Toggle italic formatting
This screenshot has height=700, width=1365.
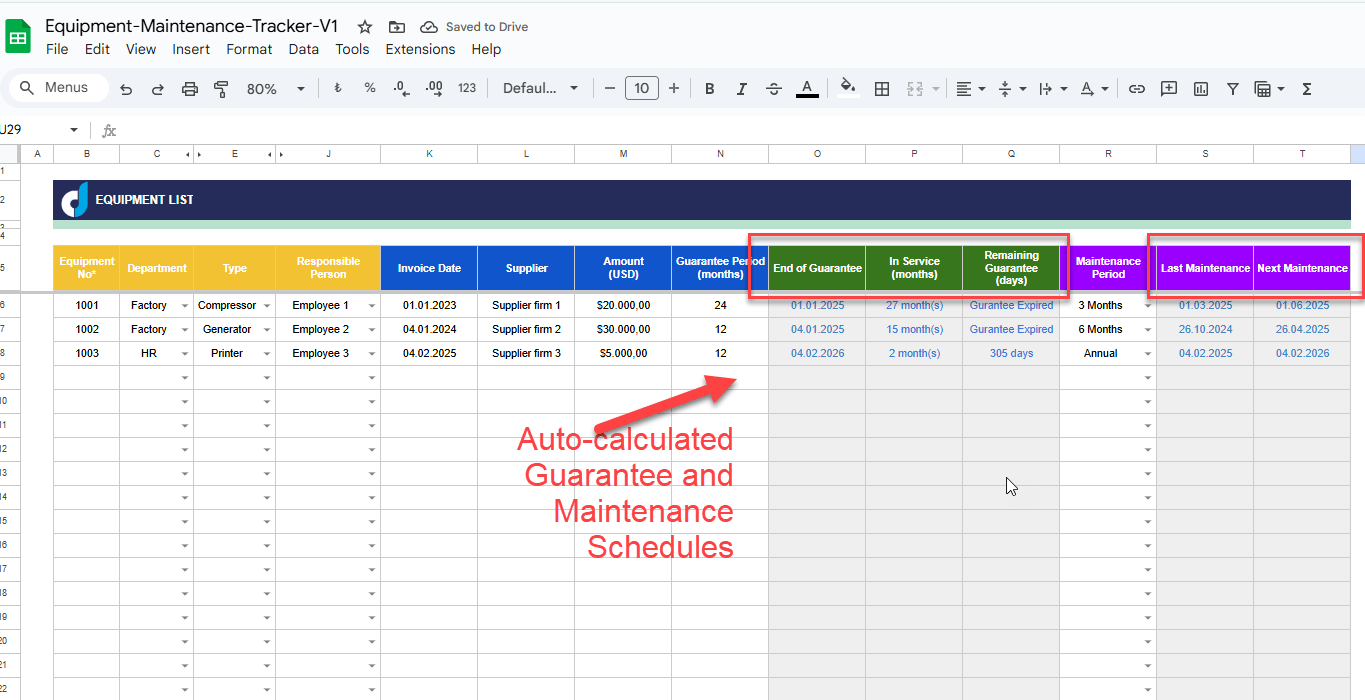pos(741,88)
